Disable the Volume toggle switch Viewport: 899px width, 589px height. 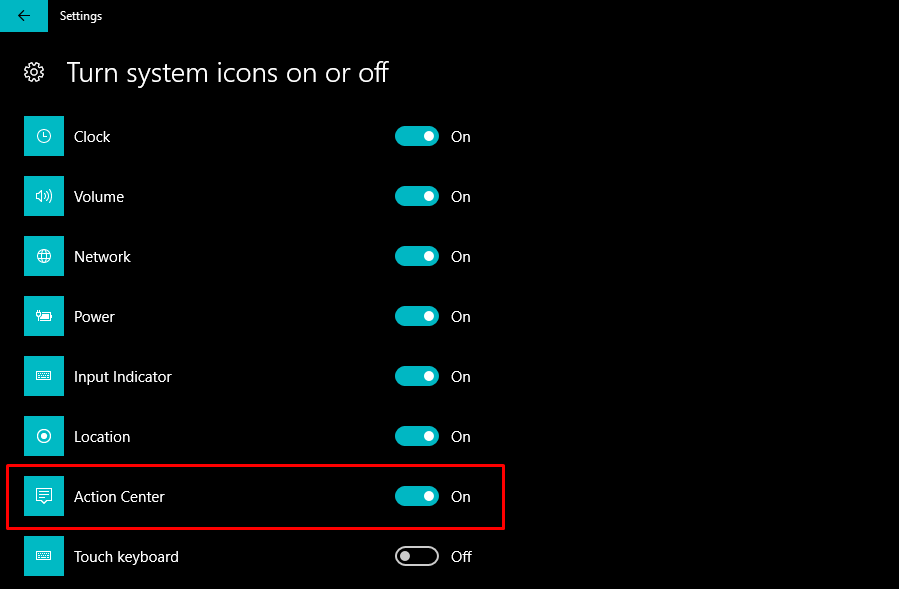click(x=417, y=197)
